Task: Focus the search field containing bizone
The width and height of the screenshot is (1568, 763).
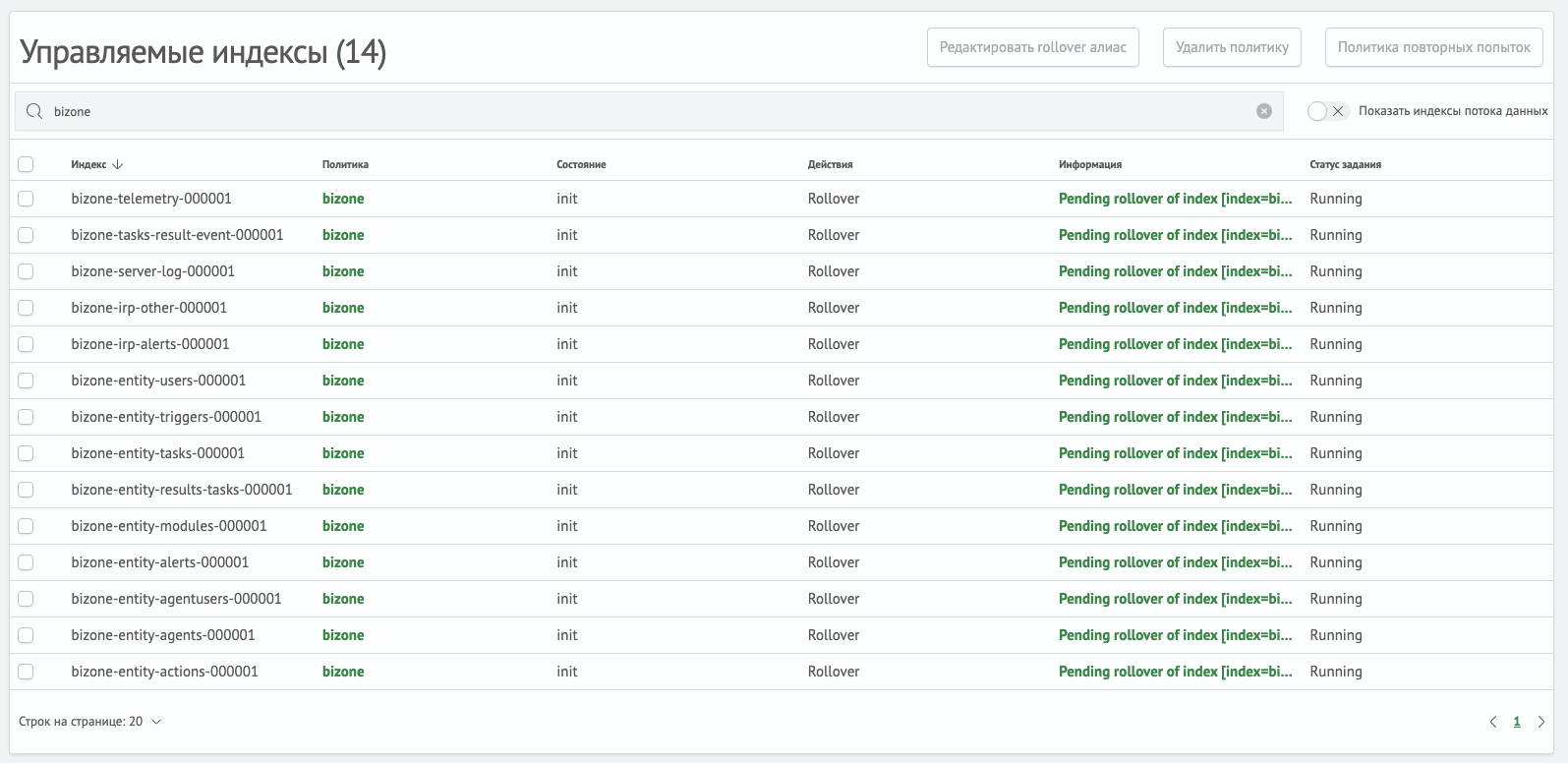Action: point(649,111)
